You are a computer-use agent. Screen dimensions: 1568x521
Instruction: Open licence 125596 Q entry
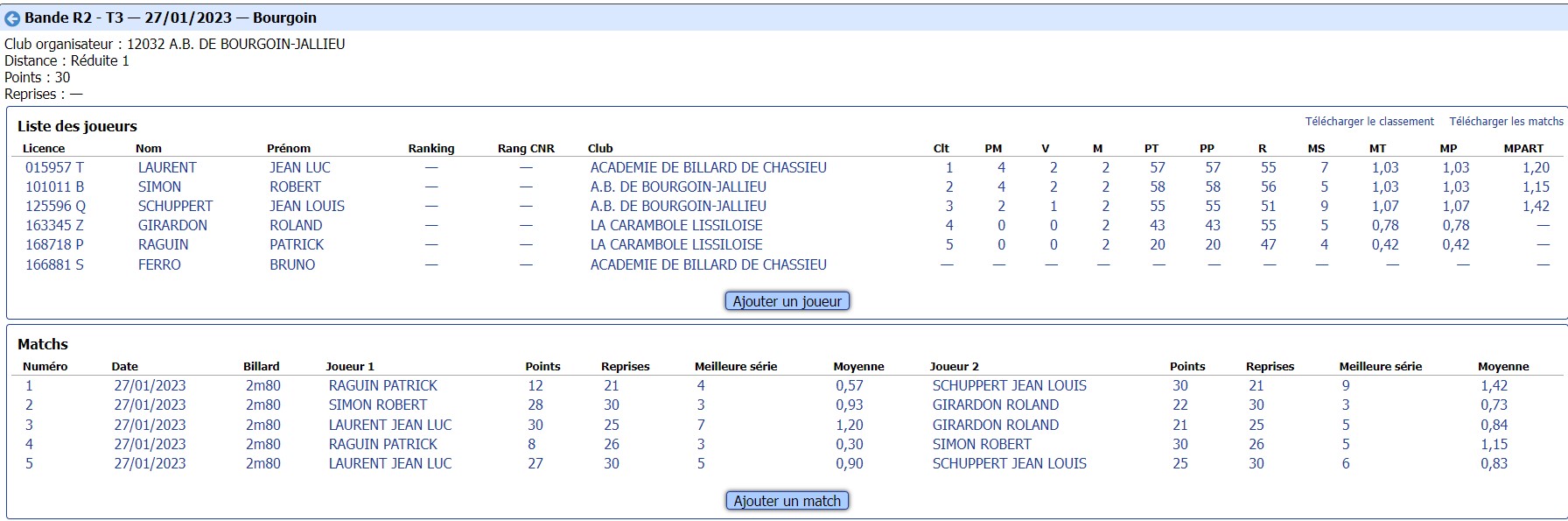(x=55, y=206)
